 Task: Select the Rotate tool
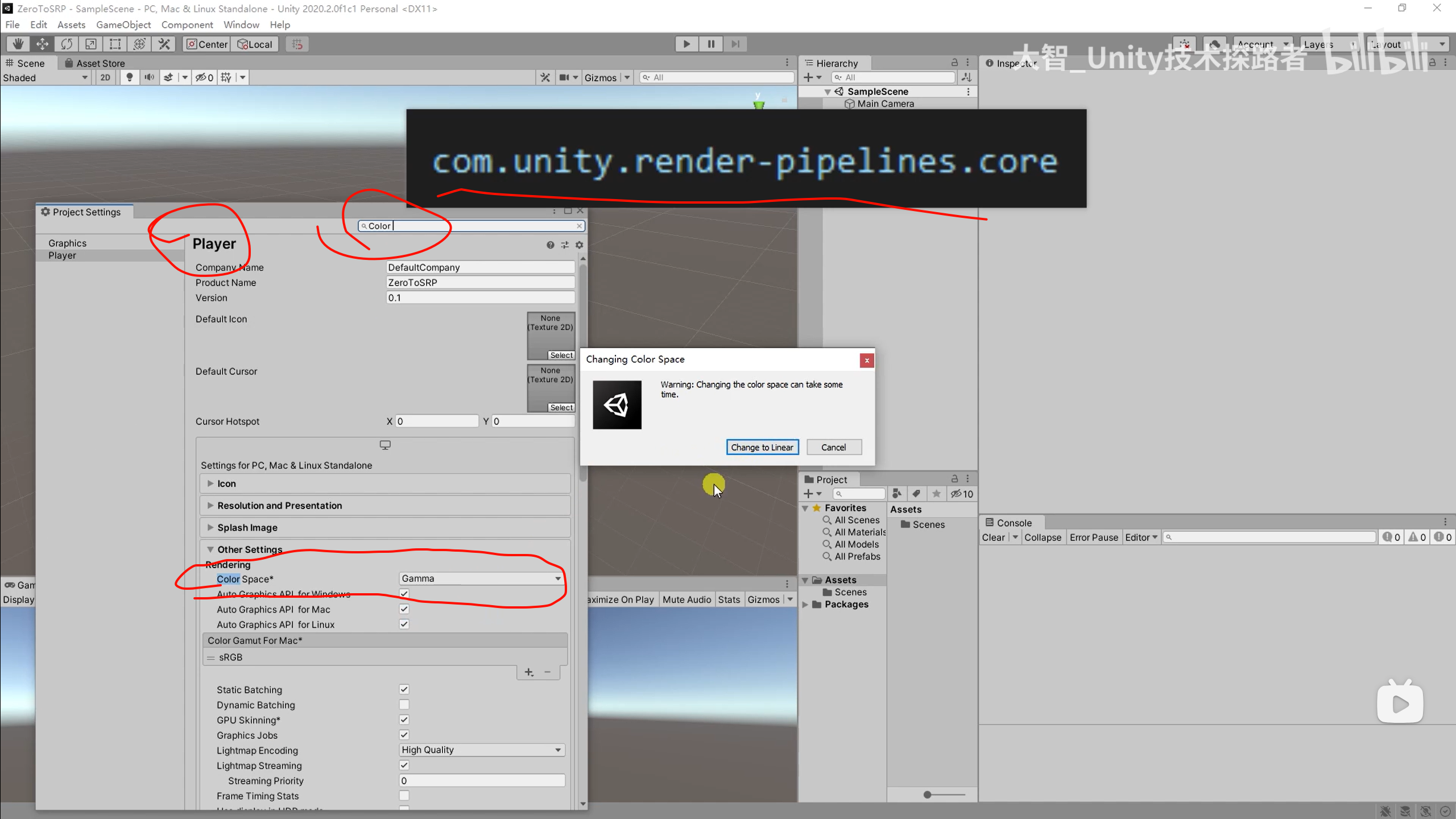click(x=67, y=44)
